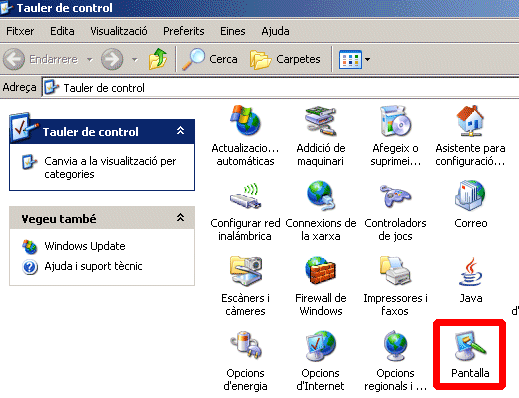Viewport: 519px width, 398px height.
Task: Open the forward history dropdown arrow
Action: coord(135,60)
